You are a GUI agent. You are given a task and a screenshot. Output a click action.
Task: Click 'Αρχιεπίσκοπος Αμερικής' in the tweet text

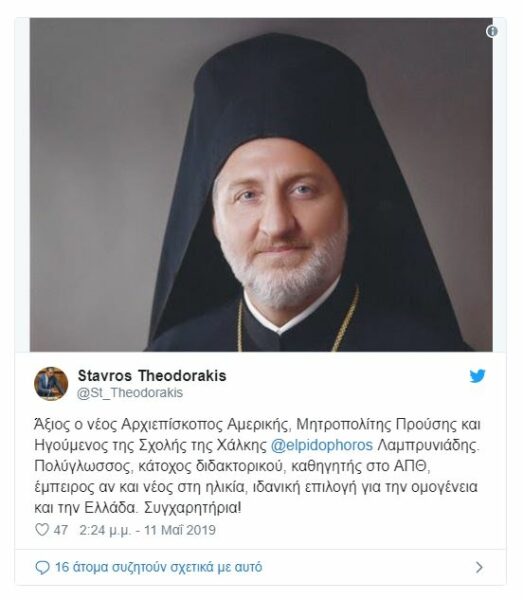click(x=205, y=424)
